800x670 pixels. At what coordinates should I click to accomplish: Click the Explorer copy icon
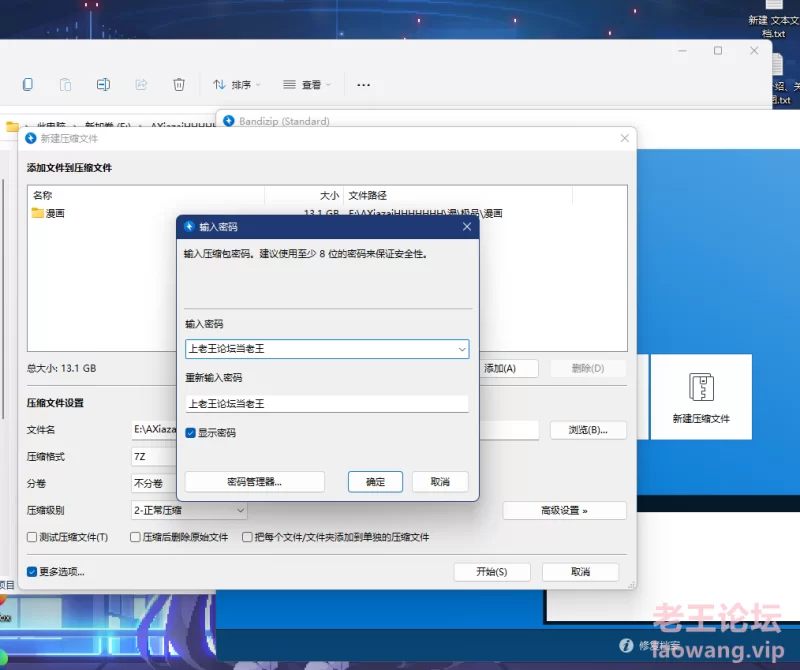point(28,85)
